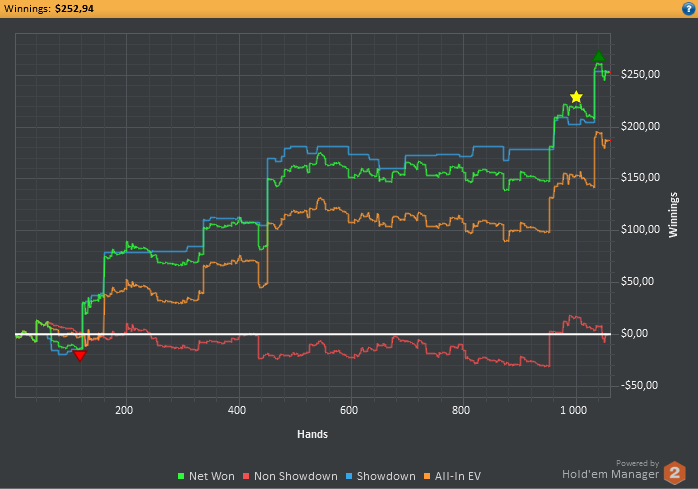The width and height of the screenshot is (698, 489).
Task: Click the red Non Showdown color swatch
Action: click(246, 476)
